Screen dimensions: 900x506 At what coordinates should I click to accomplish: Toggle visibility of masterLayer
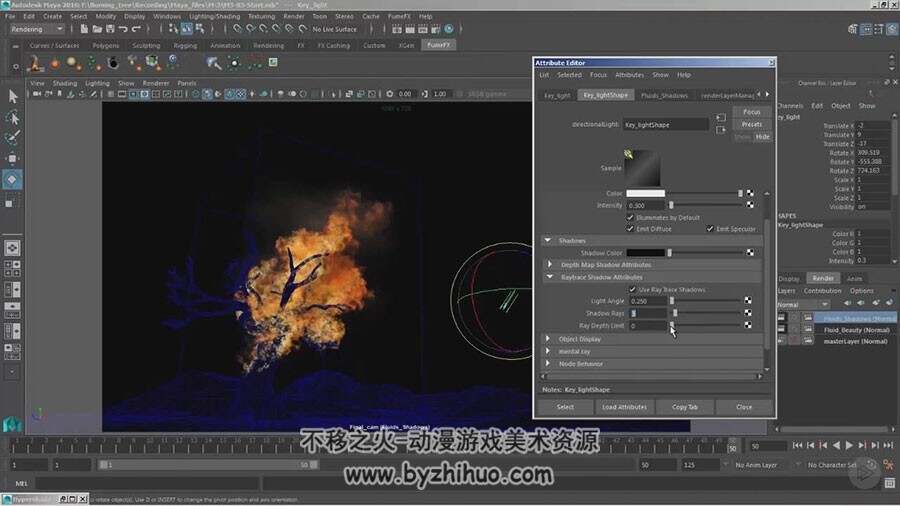(x=781, y=341)
